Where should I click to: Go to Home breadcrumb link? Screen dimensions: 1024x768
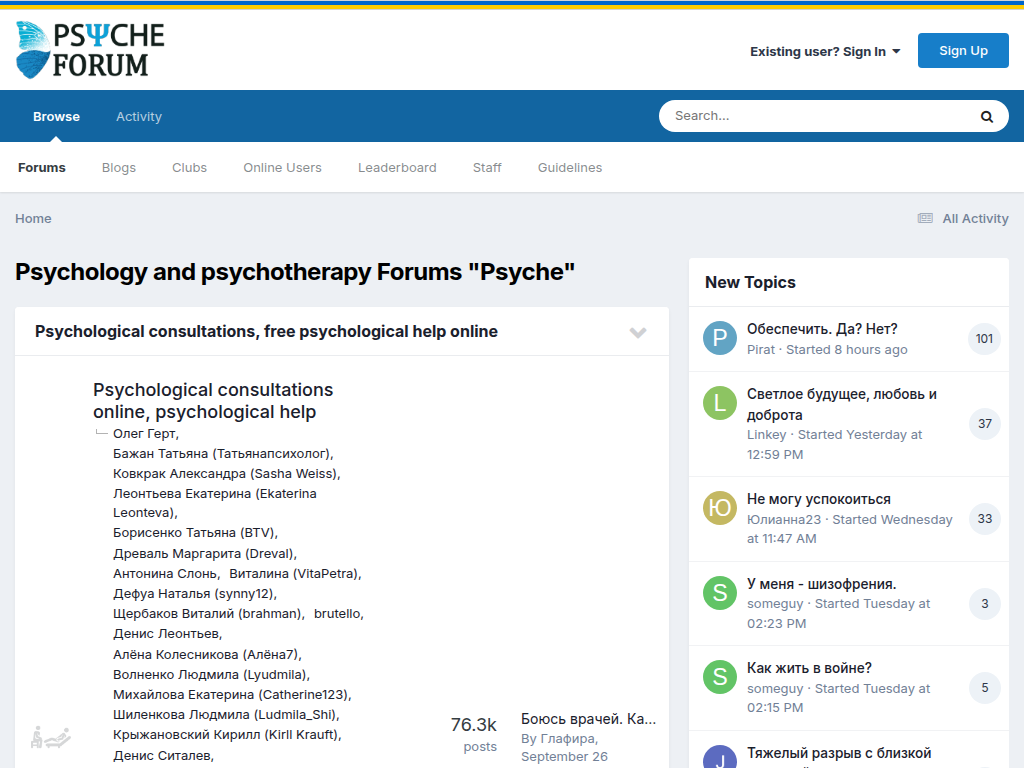[33, 219]
